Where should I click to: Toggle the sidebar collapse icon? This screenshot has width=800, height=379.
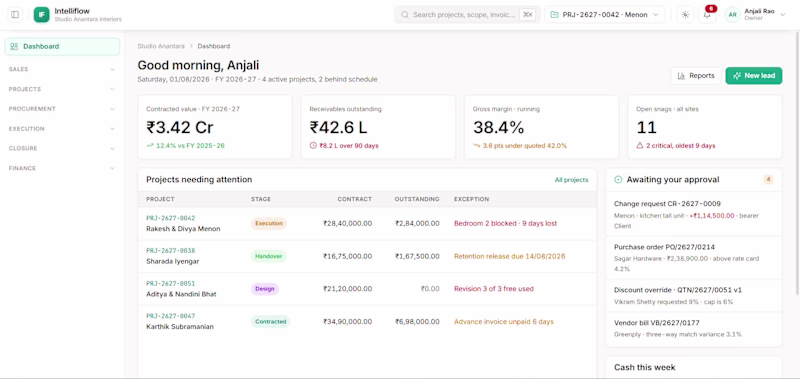click(15, 14)
